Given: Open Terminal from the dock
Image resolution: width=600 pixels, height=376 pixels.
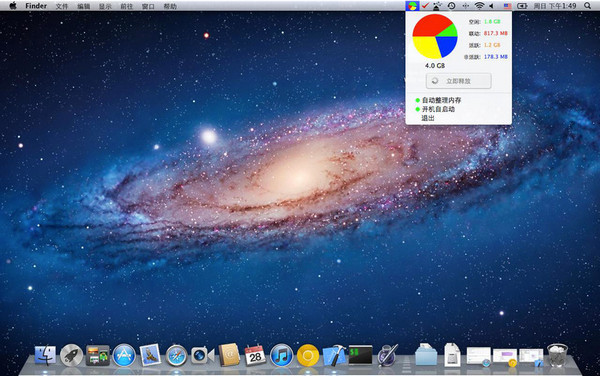Looking at the screenshot, I should pyautogui.click(x=360, y=355).
